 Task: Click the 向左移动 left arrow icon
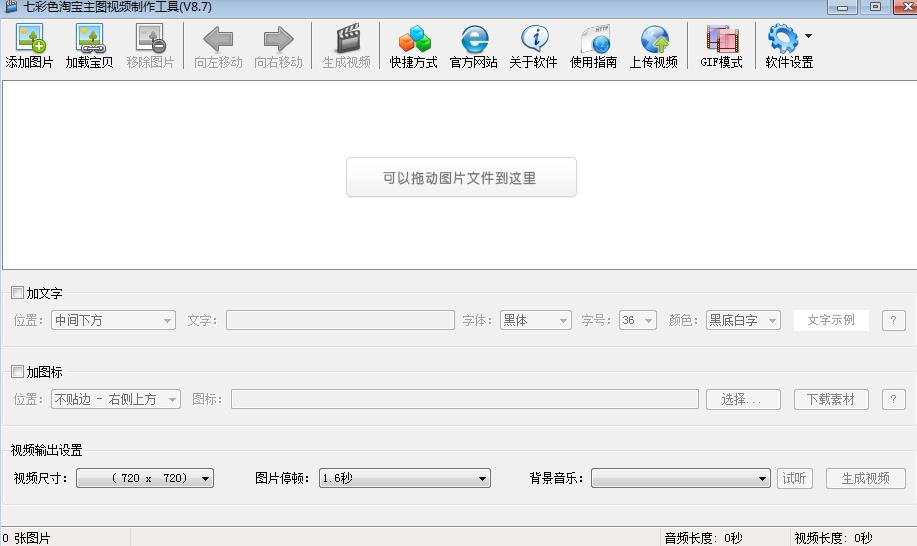click(218, 39)
